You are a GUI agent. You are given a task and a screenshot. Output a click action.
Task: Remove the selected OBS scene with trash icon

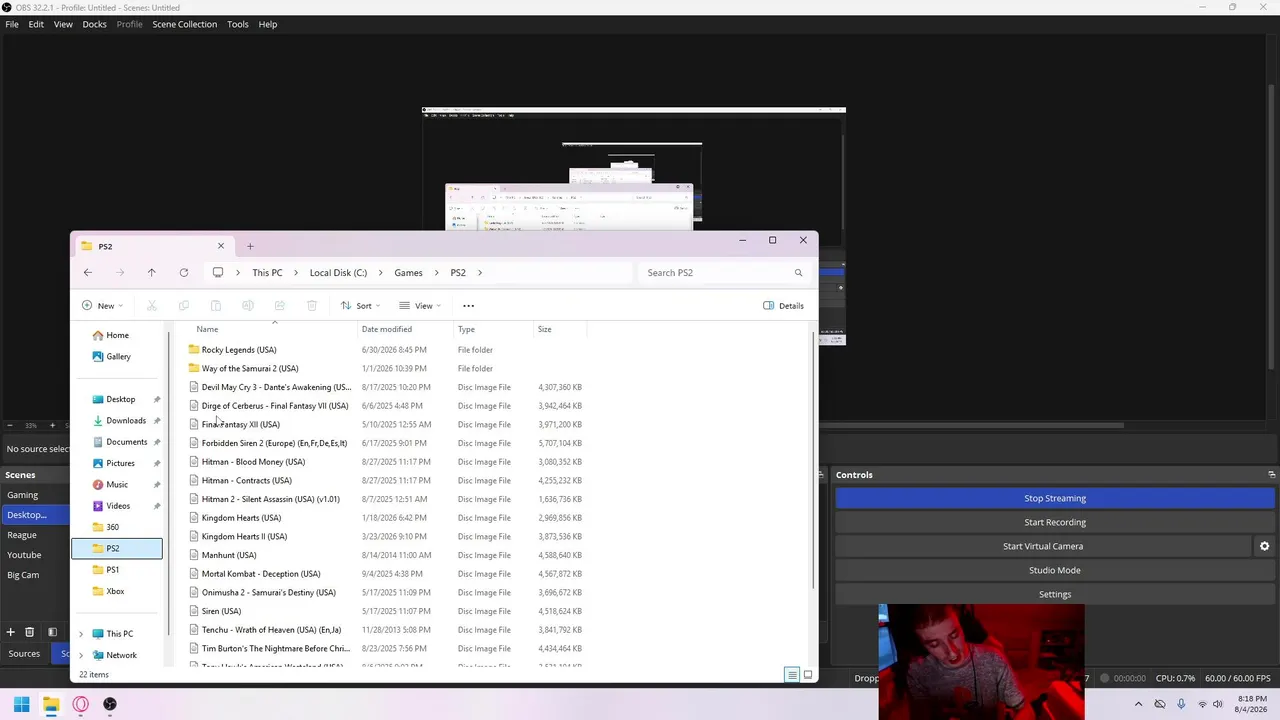(x=29, y=632)
